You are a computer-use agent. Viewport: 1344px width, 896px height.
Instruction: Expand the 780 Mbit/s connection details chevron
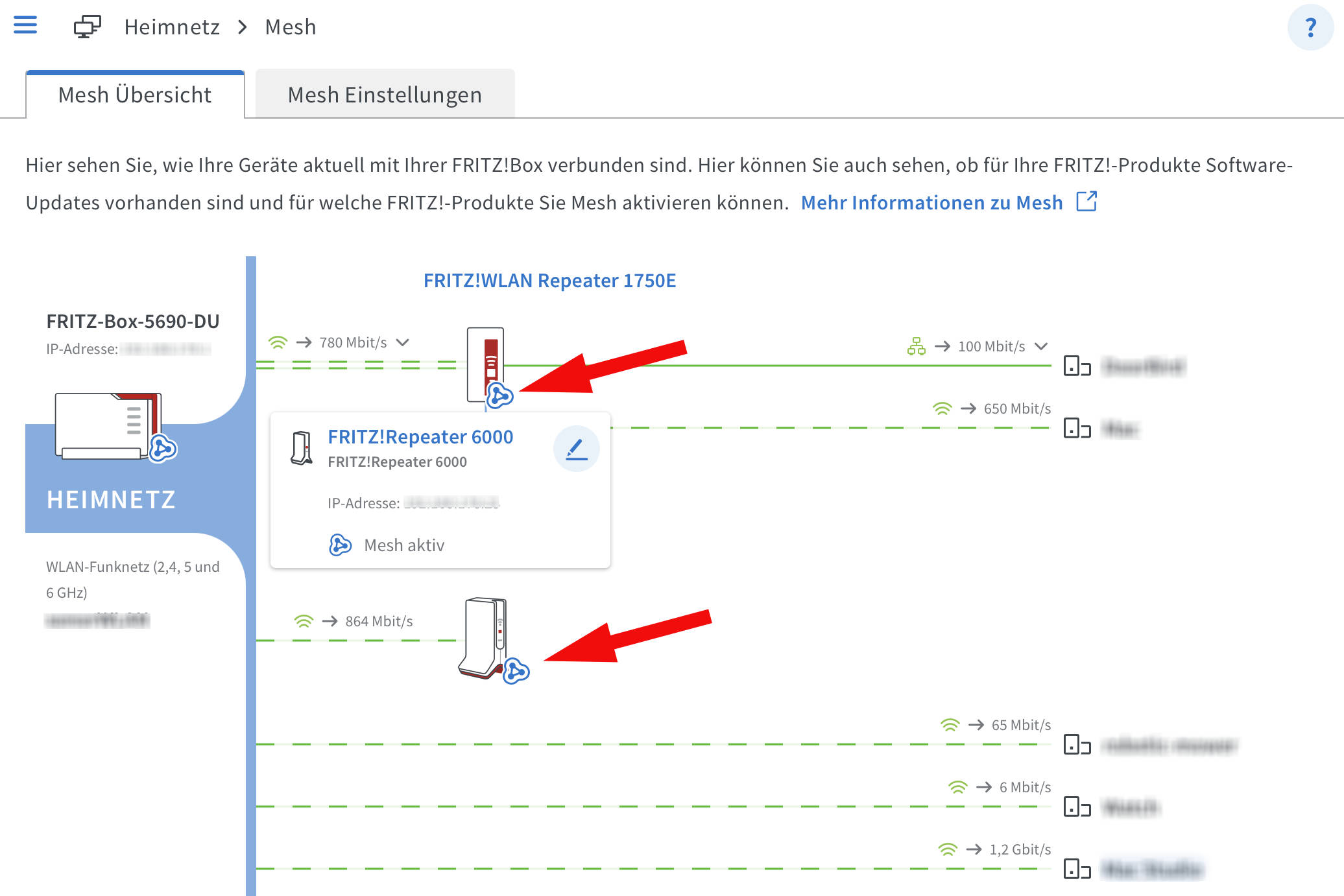coord(403,342)
